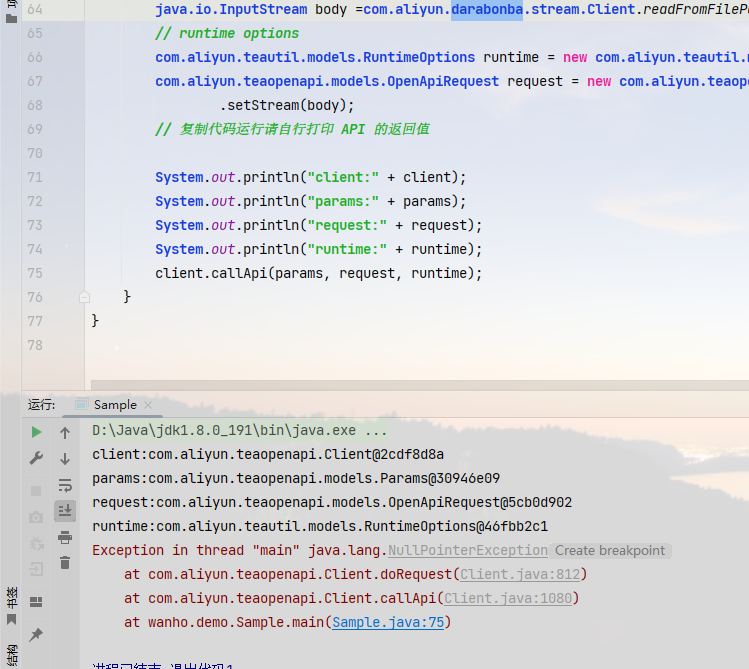
Task: Click console output 'Params@30946e09' line
Action: click(x=296, y=478)
